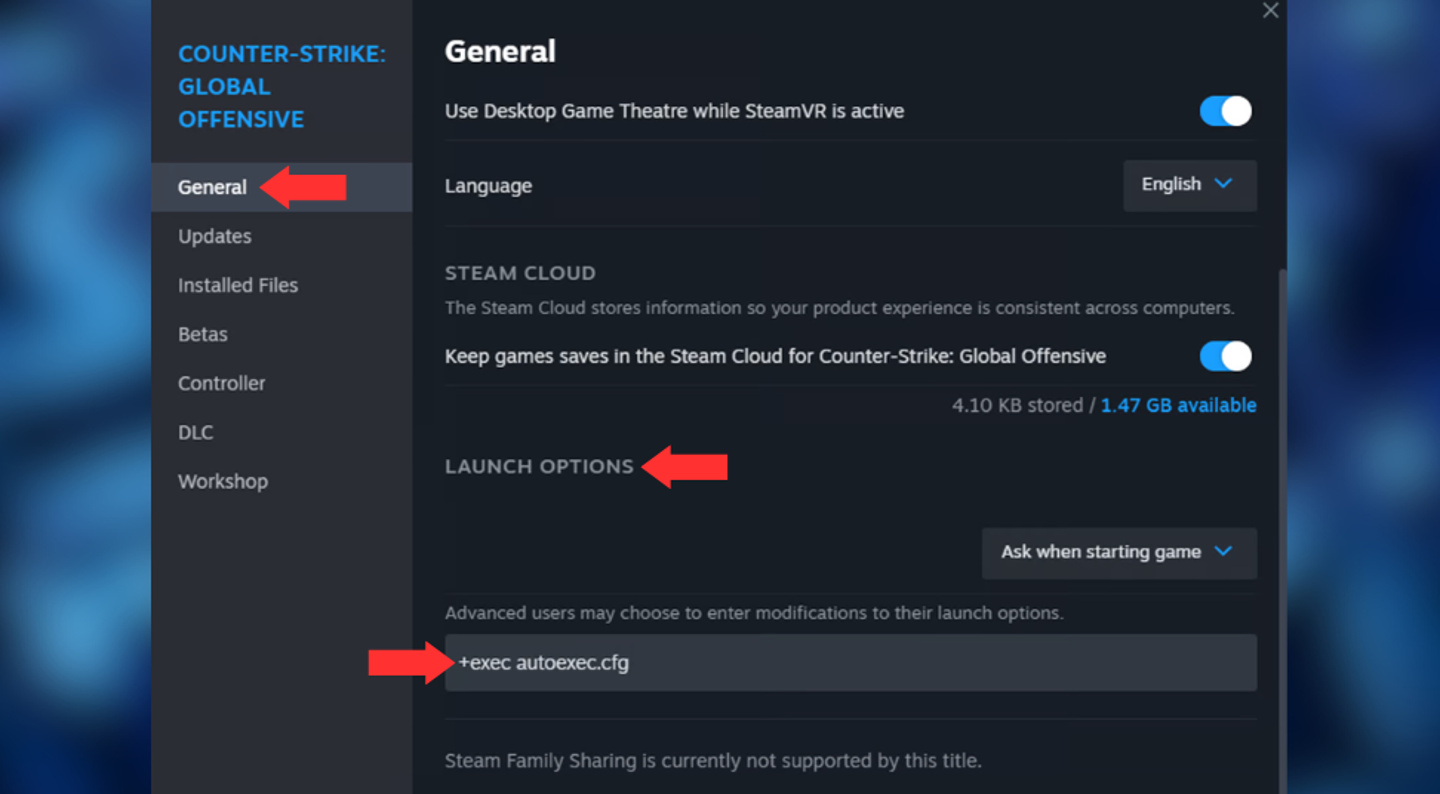Viewport: 1440px width, 794px height.
Task: Expand the 'Ask when starting game' launch selector
Action: [1118, 553]
